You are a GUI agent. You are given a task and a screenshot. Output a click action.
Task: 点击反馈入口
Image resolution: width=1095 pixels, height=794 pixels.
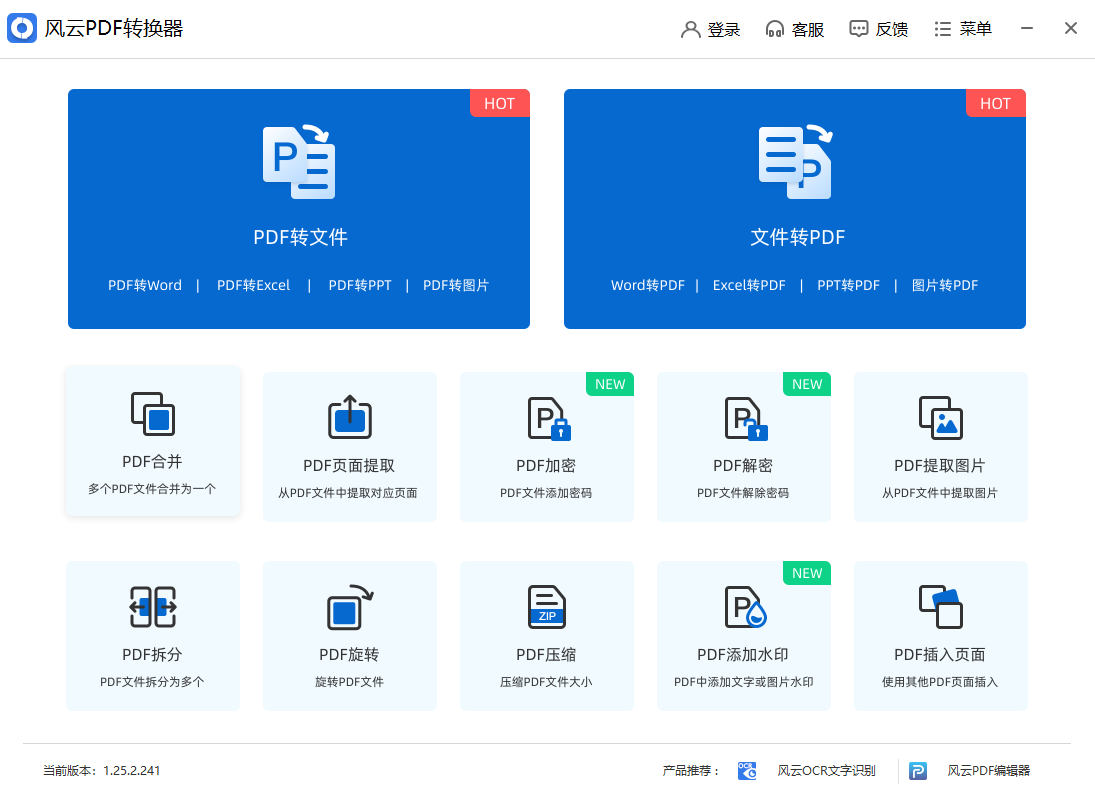[x=878, y=28]
